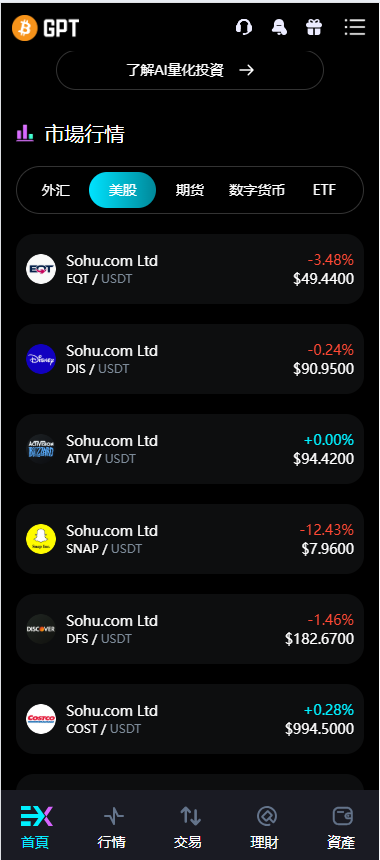Image resolution: width=380 pixels, height=860 pixels.
Task: Click the Snapchat ghost logo
Action: click(x=41, y=539)
